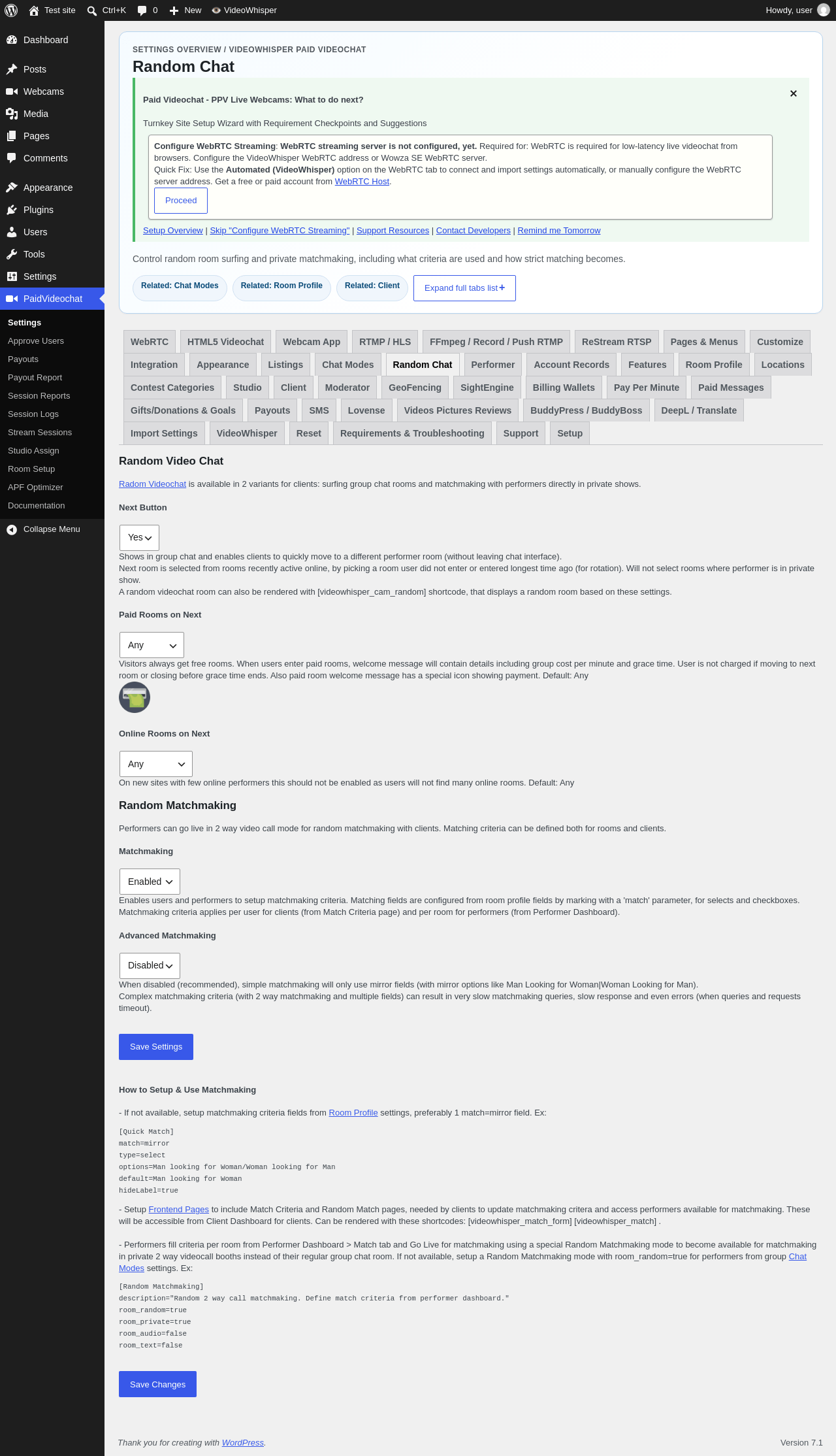Screen dimensions: 836x1456
Task: Click the paid room payment icon
Action: [x=135, y=697]
